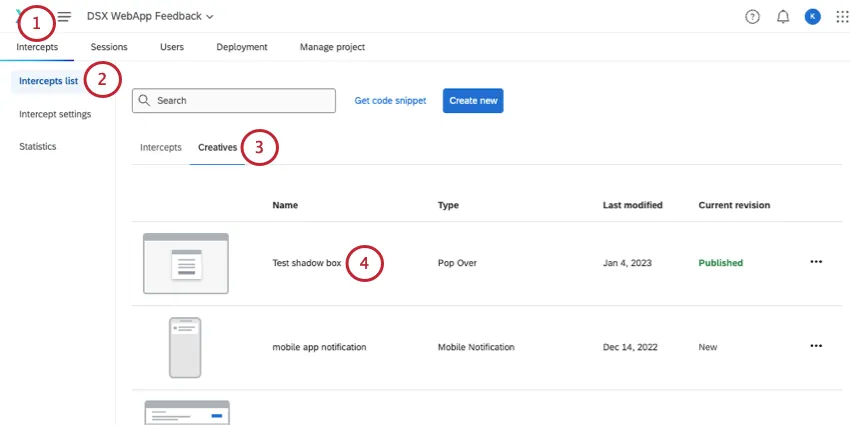This screenshot has width=850, height=425.
Task: Open the help question mark icon
Action: point(752,17)
